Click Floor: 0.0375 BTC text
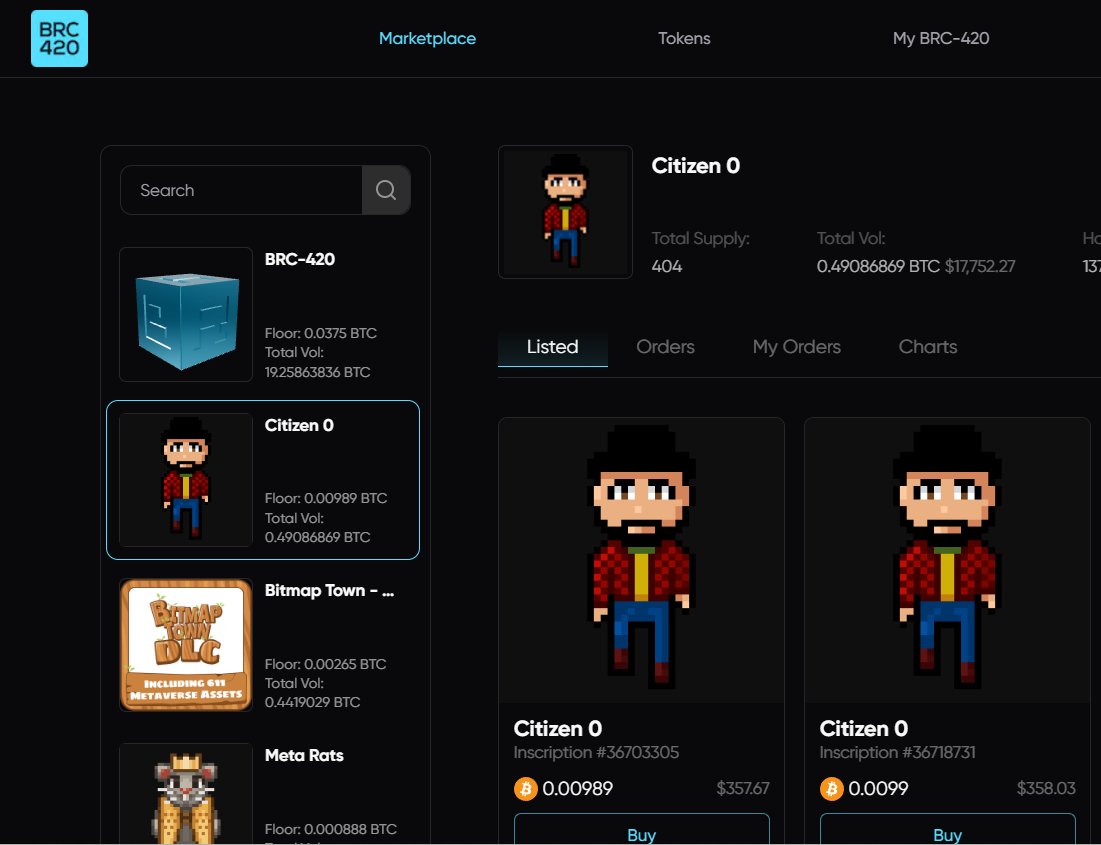The width and height of the screenshot is (1101, 845). 321,333
